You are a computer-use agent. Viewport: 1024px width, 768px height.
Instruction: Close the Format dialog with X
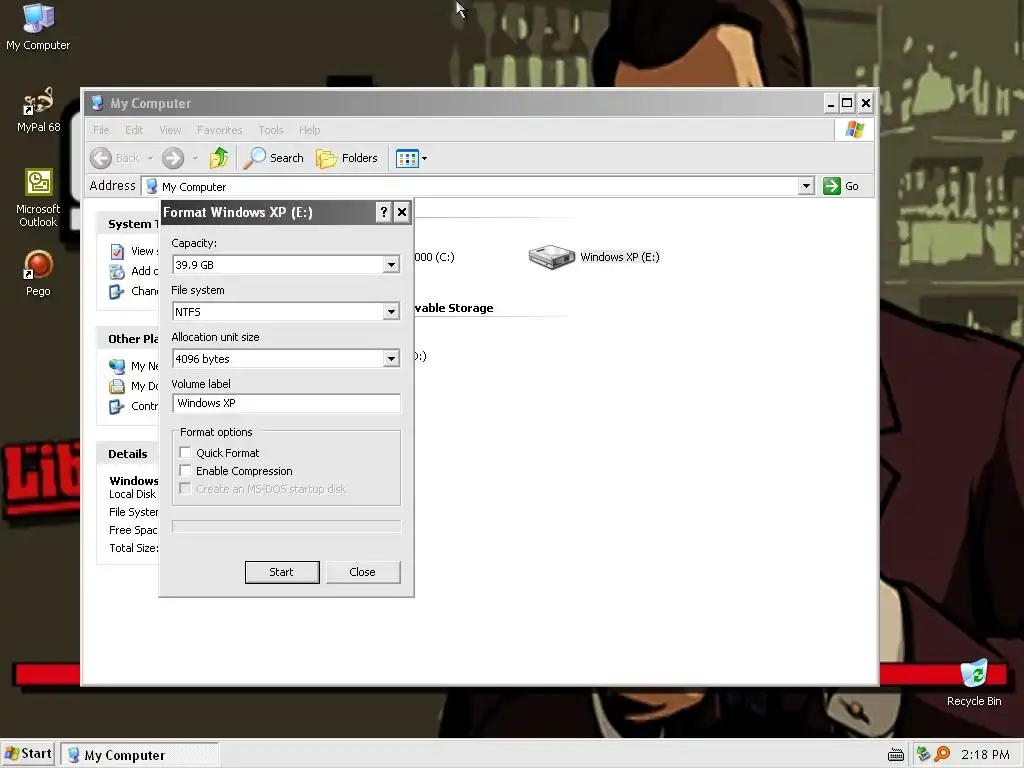click(402, 212)
